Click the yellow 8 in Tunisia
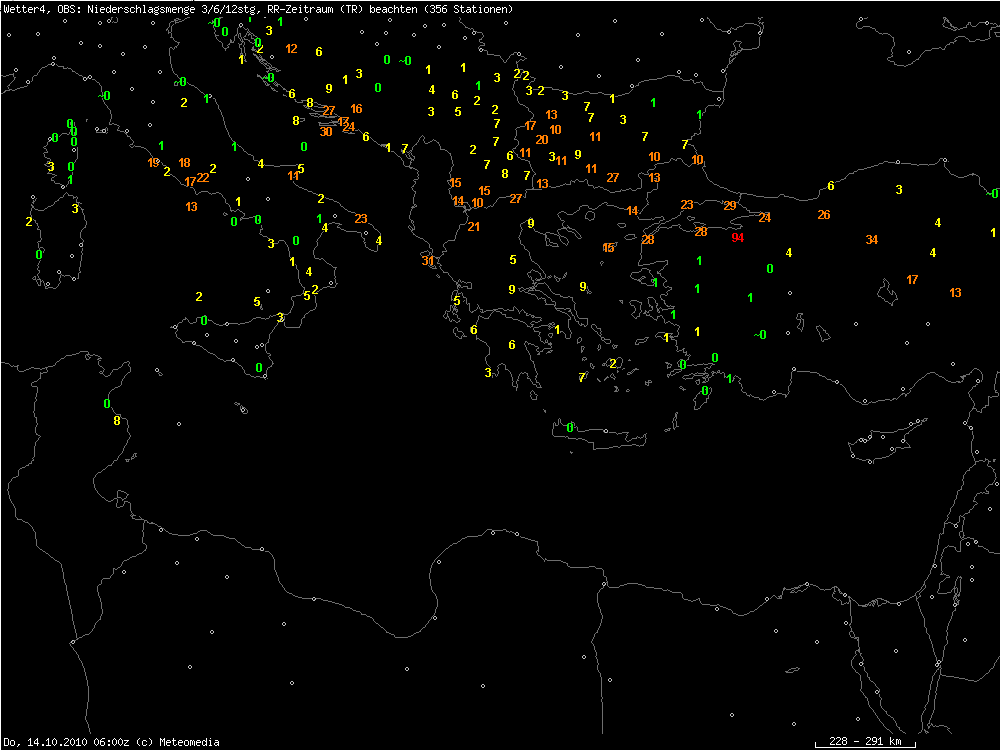1000x750 pixels. click(x=117, y=421)
